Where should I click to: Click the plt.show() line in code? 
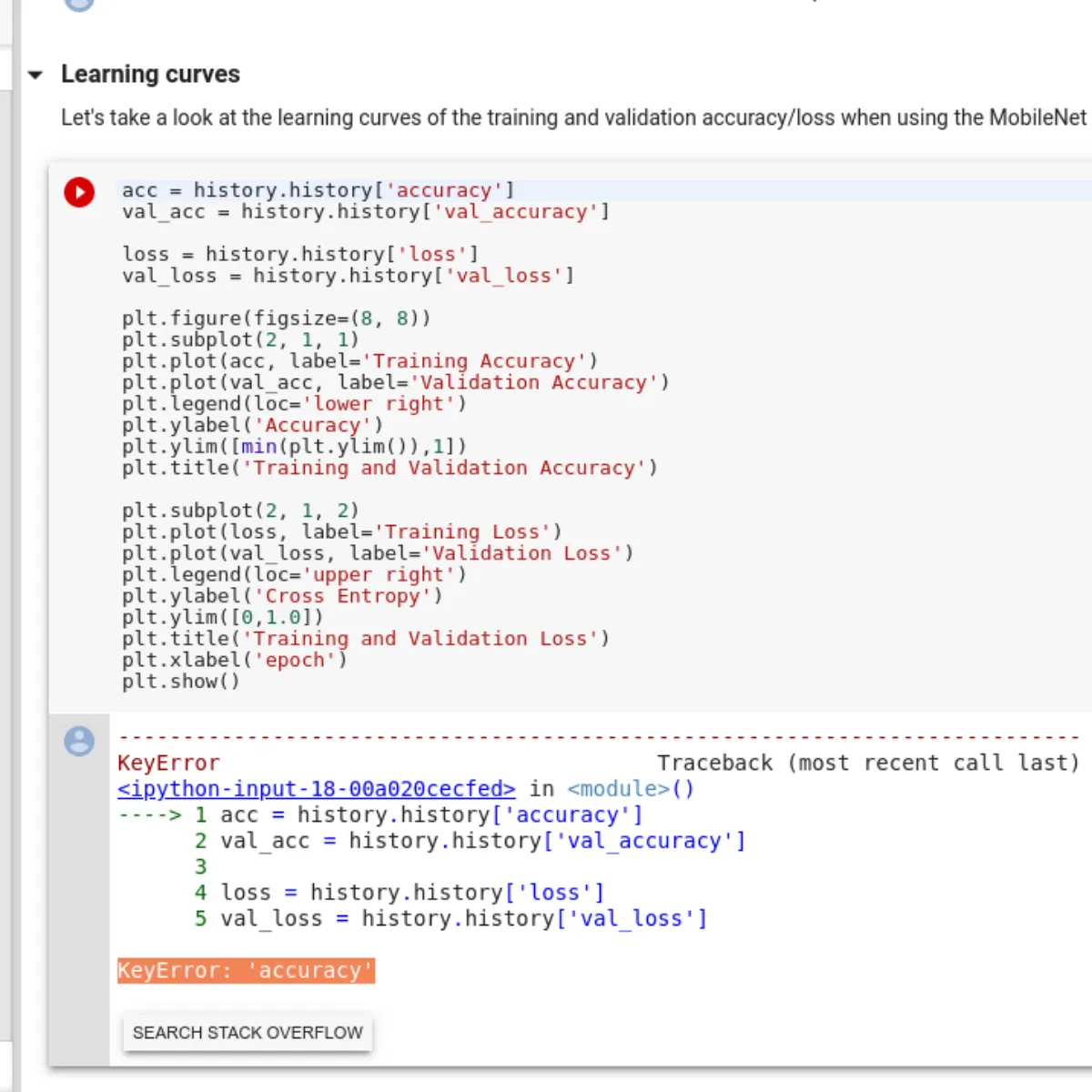point(181,682)
